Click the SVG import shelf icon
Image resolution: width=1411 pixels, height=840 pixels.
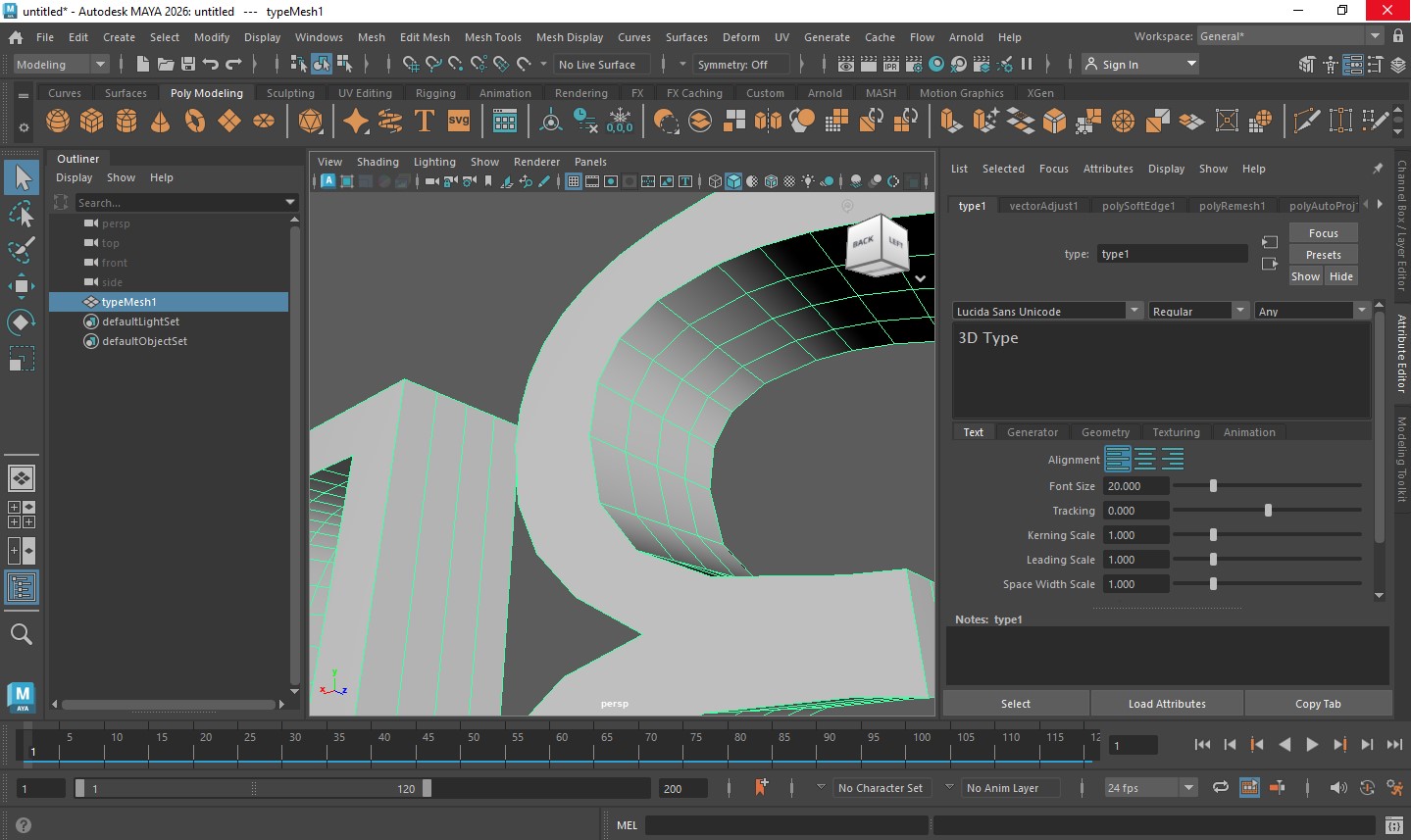[x=459, y=121]
